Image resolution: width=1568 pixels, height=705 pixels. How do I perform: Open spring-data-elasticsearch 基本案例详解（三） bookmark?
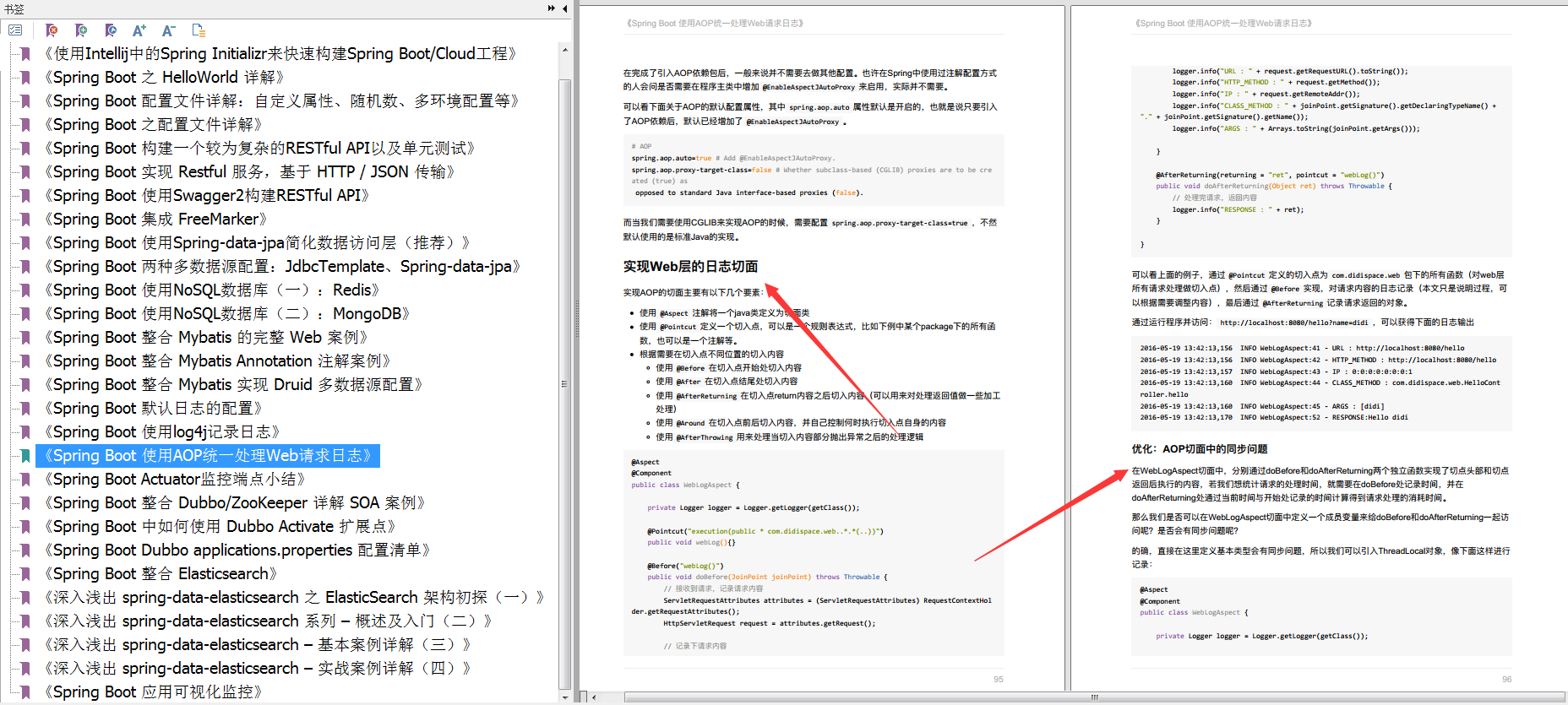tap(257, 645)
